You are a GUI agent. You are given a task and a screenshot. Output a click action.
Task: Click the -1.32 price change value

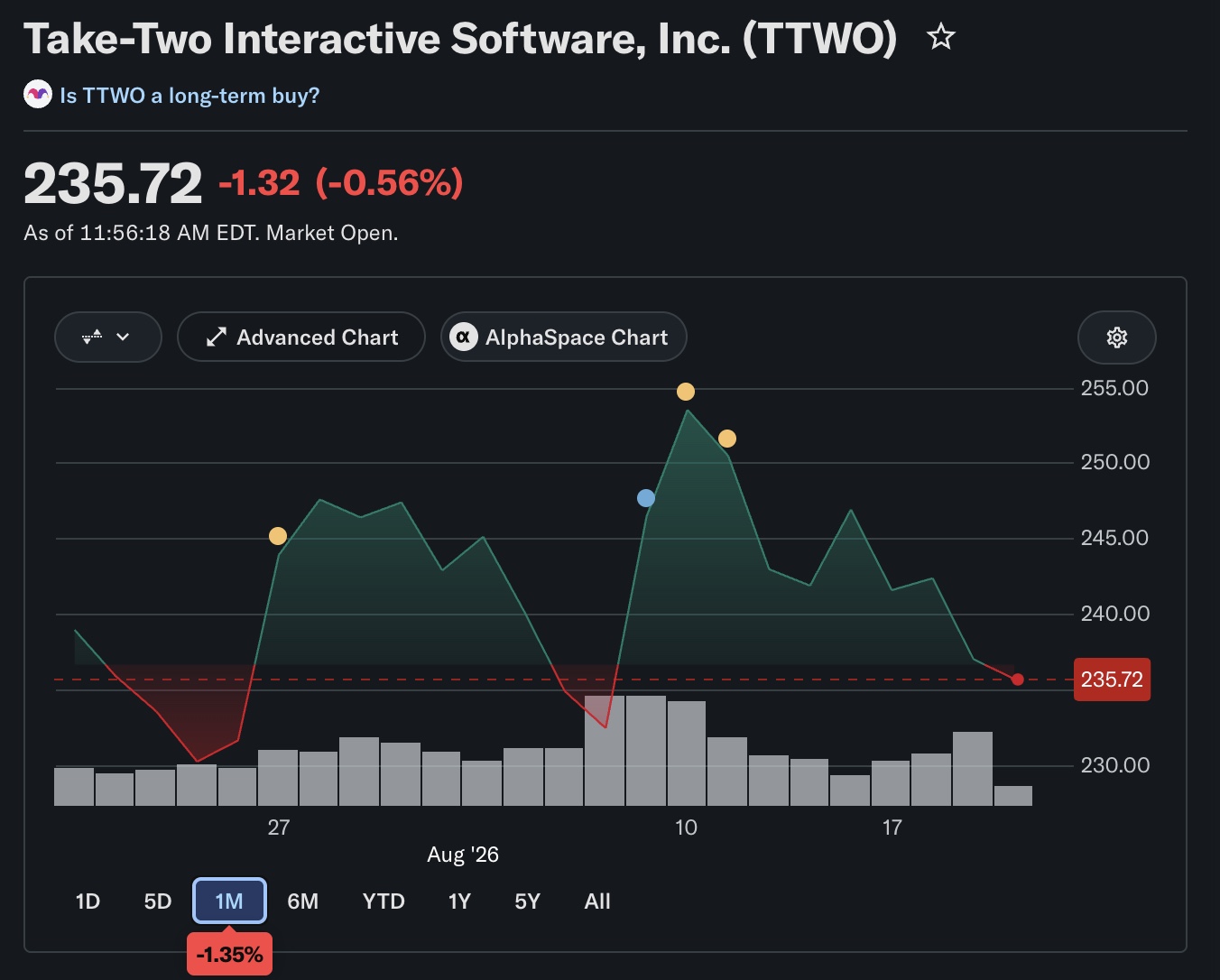(x=259, y=183)
